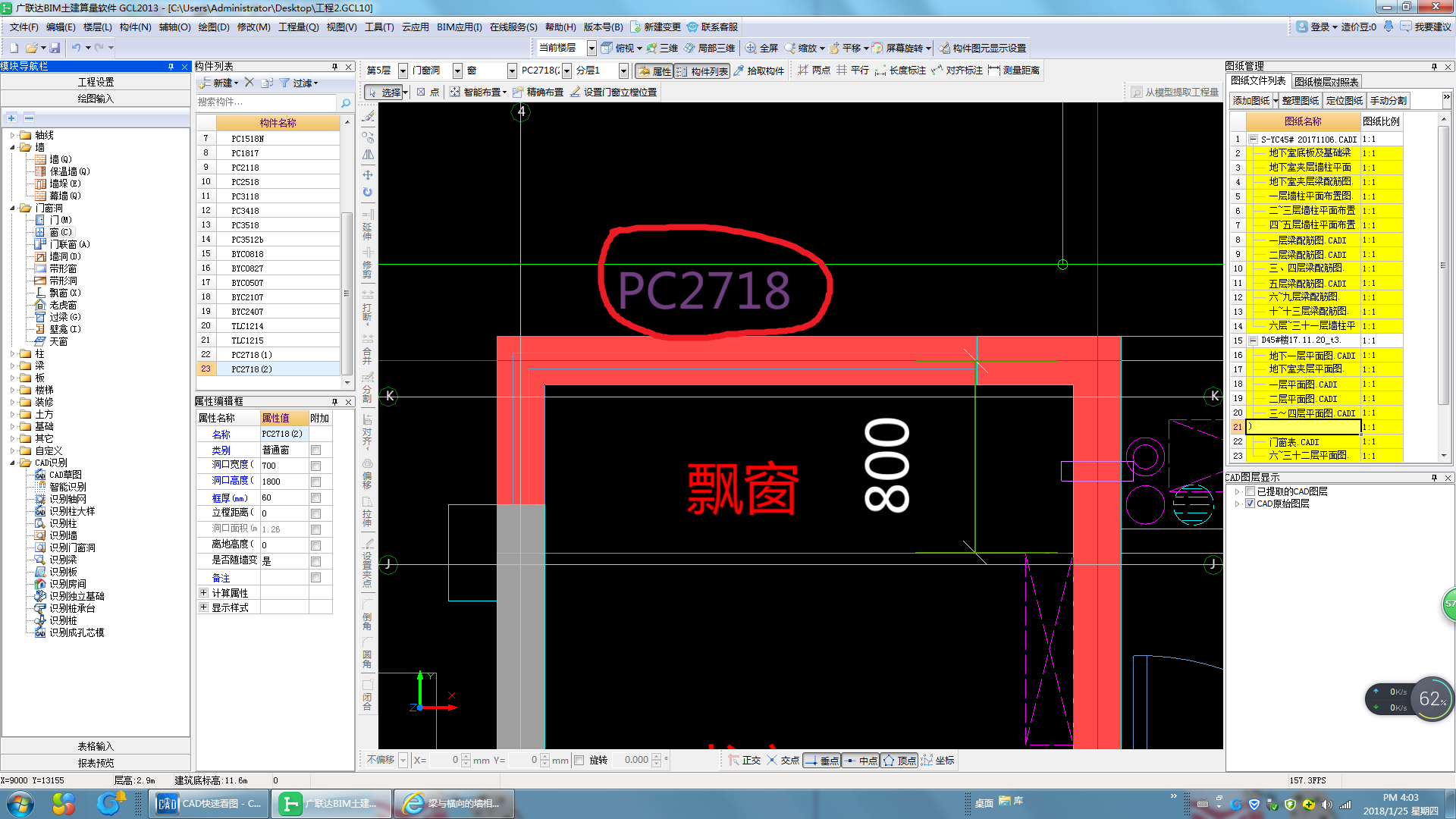Click the Save file icon

coord(55,48)
